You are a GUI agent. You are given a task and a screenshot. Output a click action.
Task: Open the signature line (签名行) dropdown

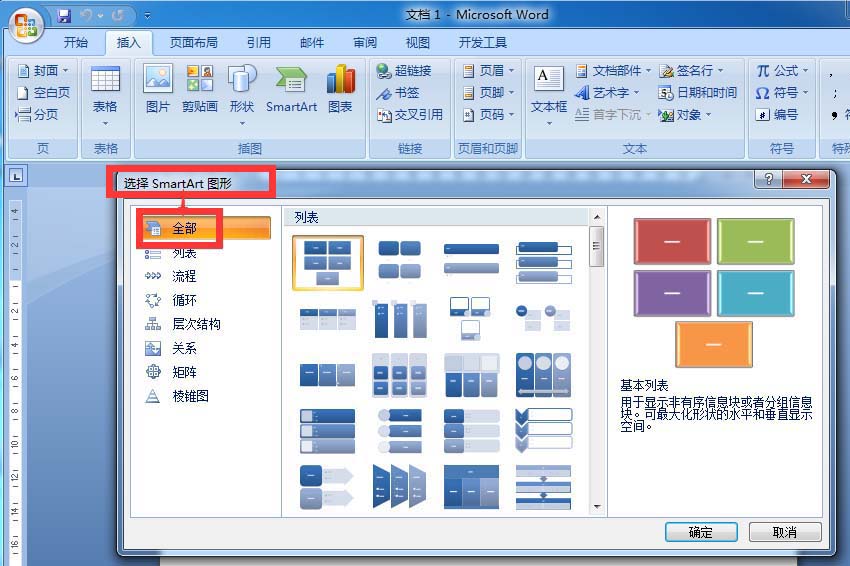click(x=691, y=70)
